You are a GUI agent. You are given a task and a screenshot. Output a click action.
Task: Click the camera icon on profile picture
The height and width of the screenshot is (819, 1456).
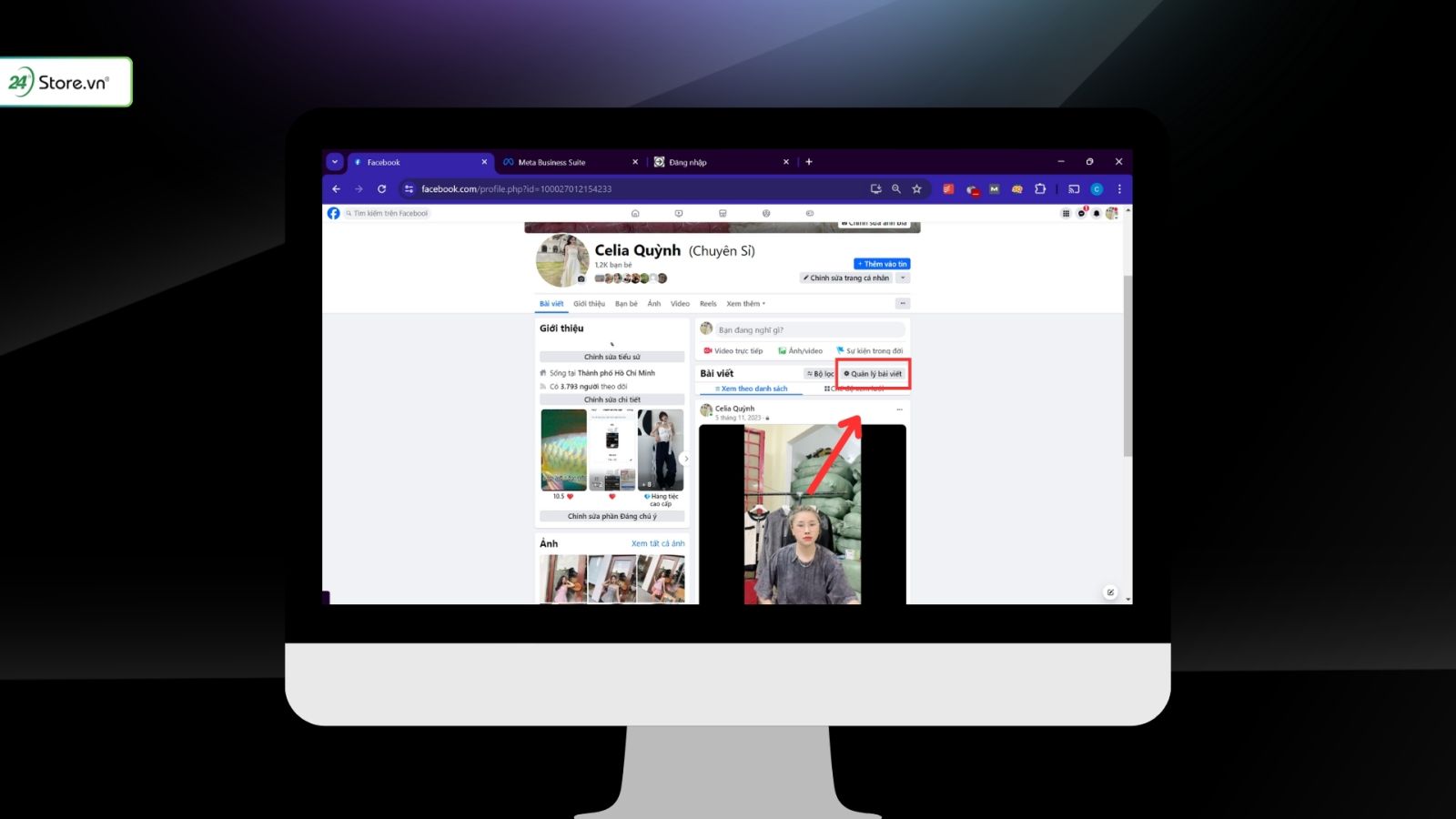click(581, 278)
